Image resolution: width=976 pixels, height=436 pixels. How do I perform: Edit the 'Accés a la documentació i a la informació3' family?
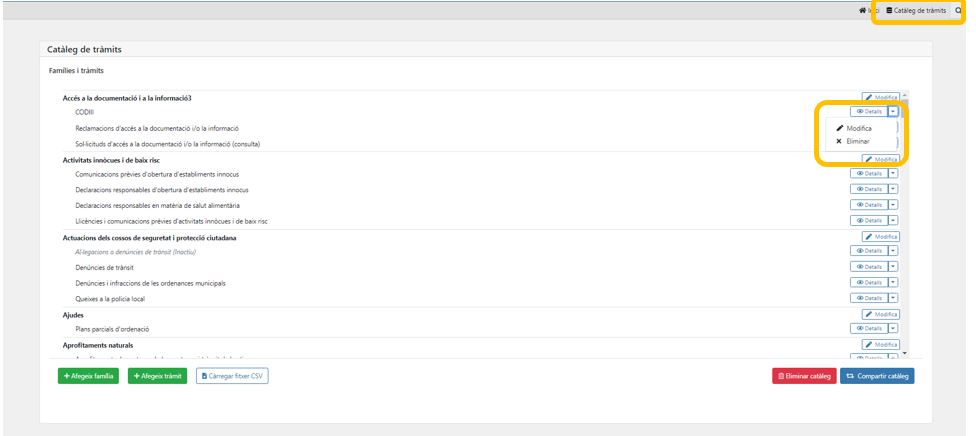coord(881,97)
